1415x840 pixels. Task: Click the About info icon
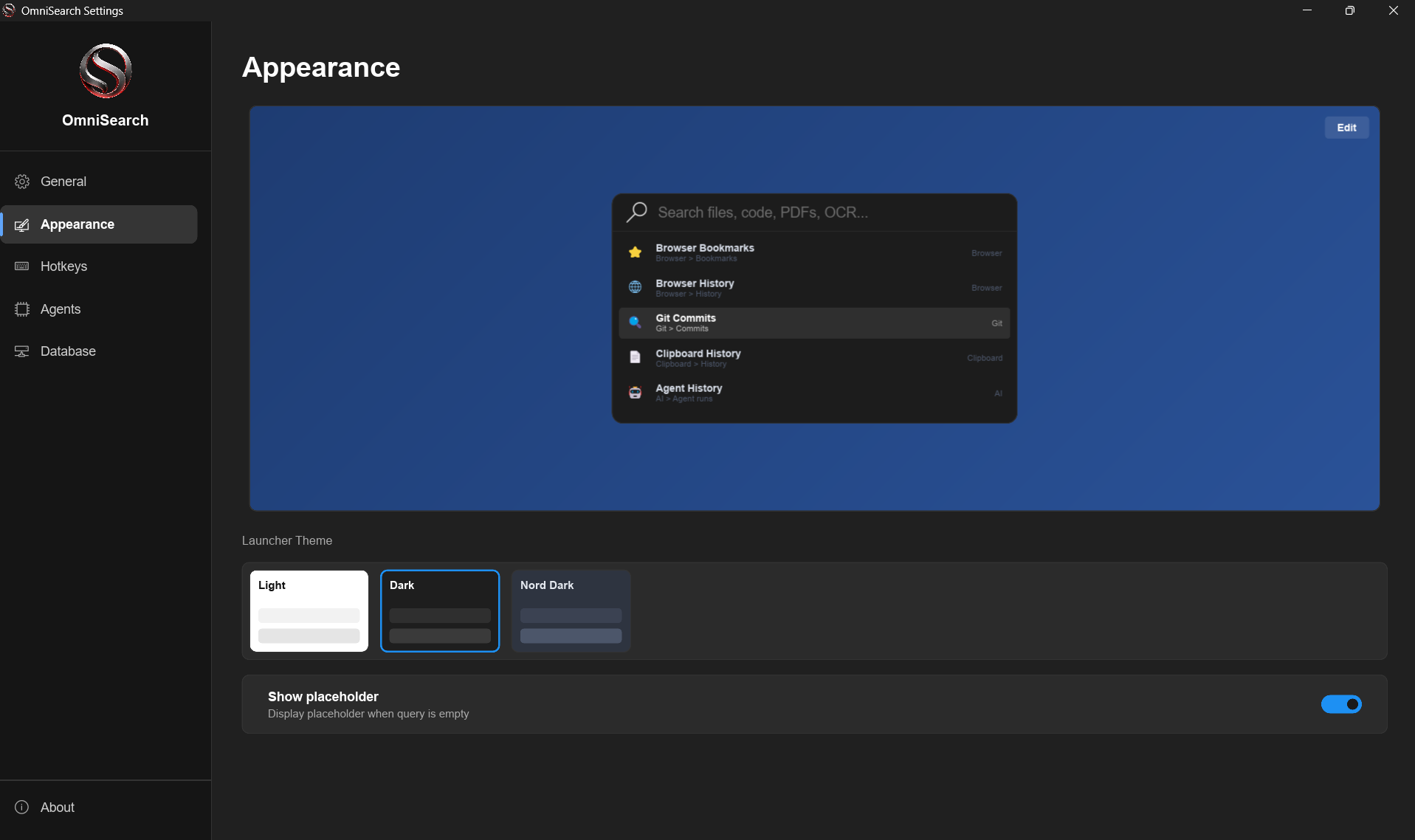click(x=22, y=808)
